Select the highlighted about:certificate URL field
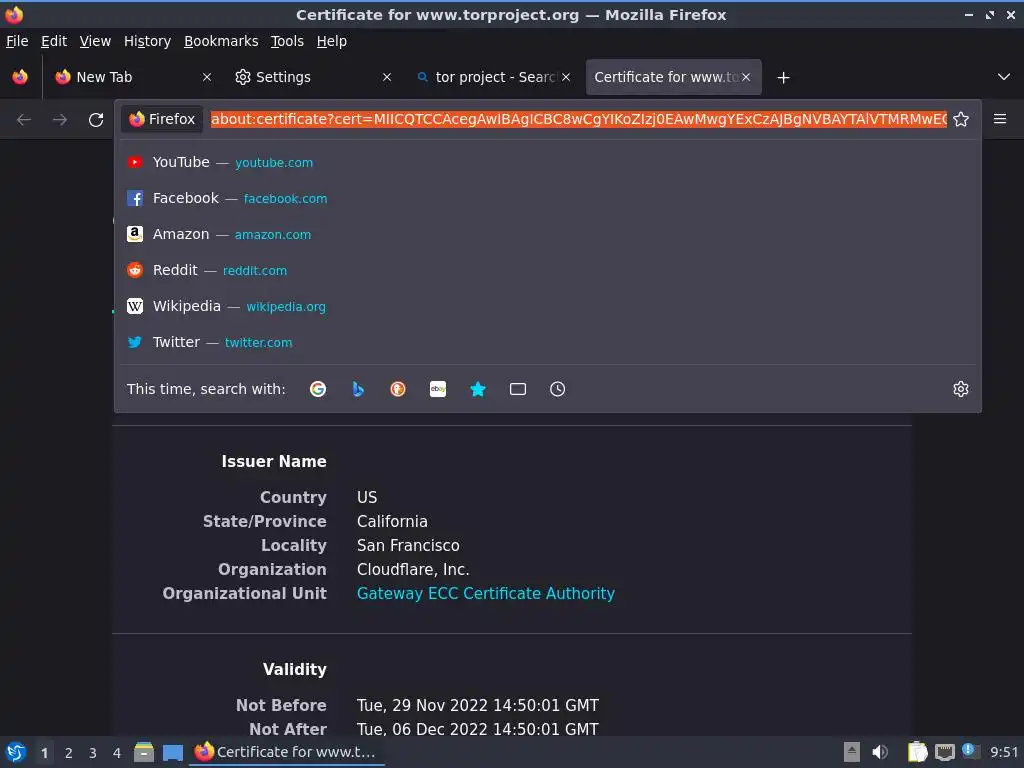1024x768 pixels. tap(579, 120)
